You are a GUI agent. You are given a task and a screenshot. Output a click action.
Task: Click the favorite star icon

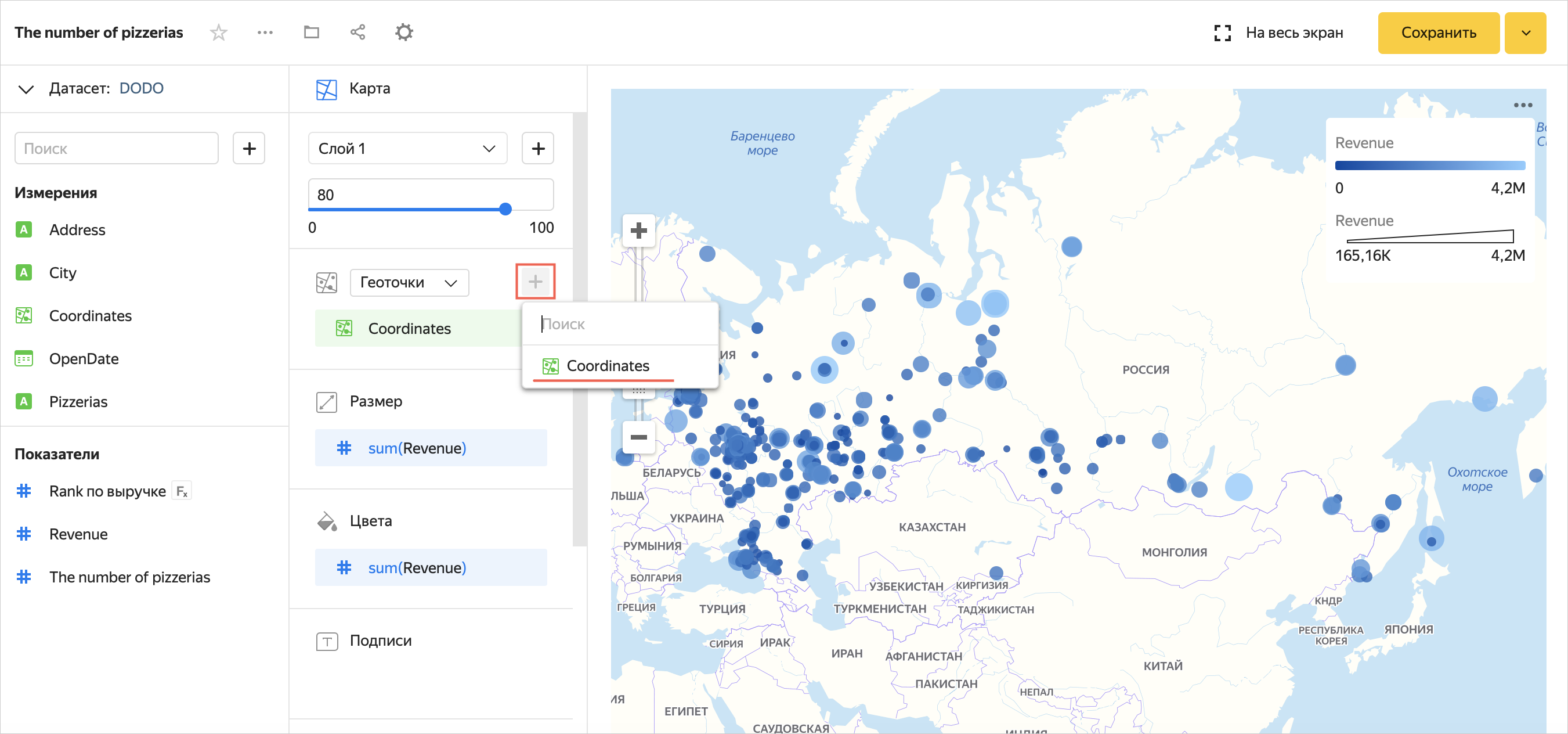pyautogui.click(x=219, y=33)
